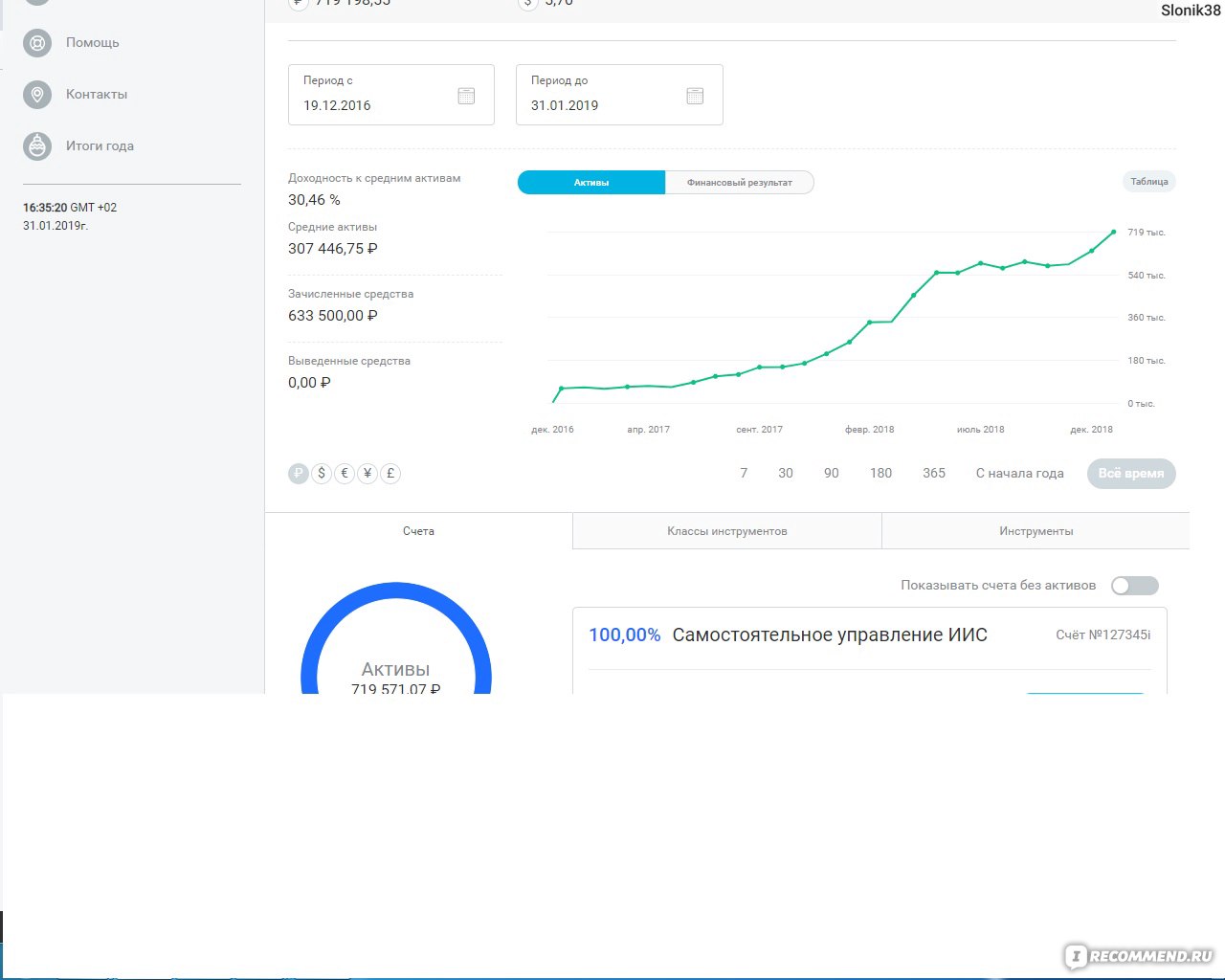Click the Помощь menu link

tap(93, 43)
